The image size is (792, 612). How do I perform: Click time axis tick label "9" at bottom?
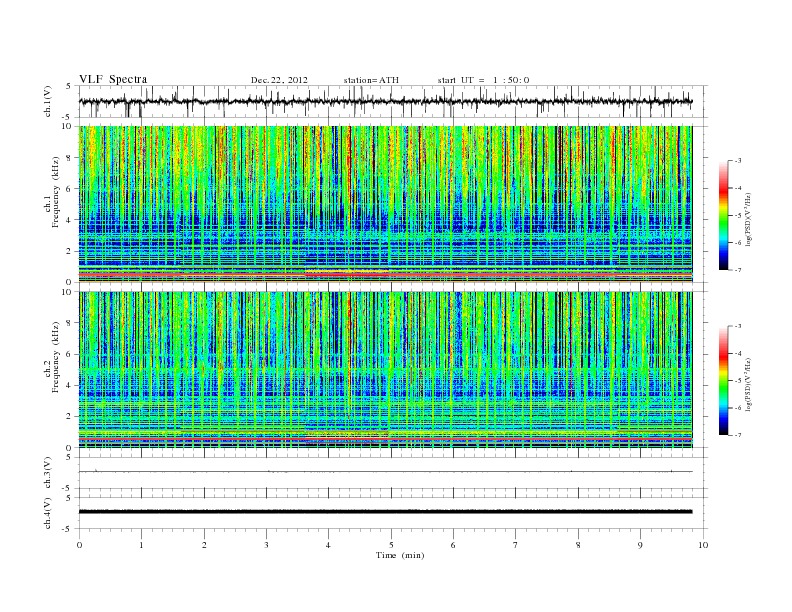point(640,545)
